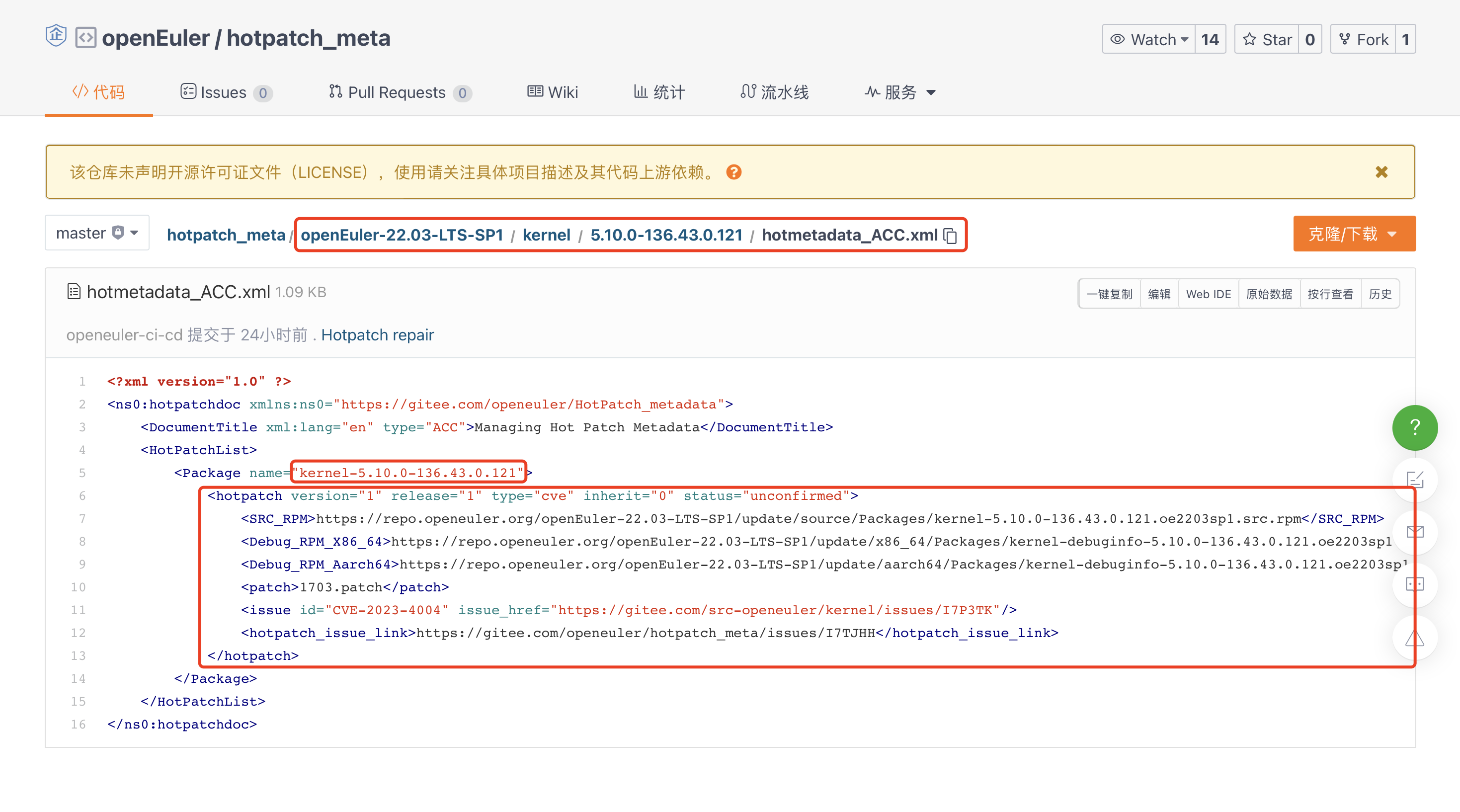Image resolution: width=1460 pixels, height=812 pixels.
Task: Expand the master branch selector
Action: tap(97, 233)
